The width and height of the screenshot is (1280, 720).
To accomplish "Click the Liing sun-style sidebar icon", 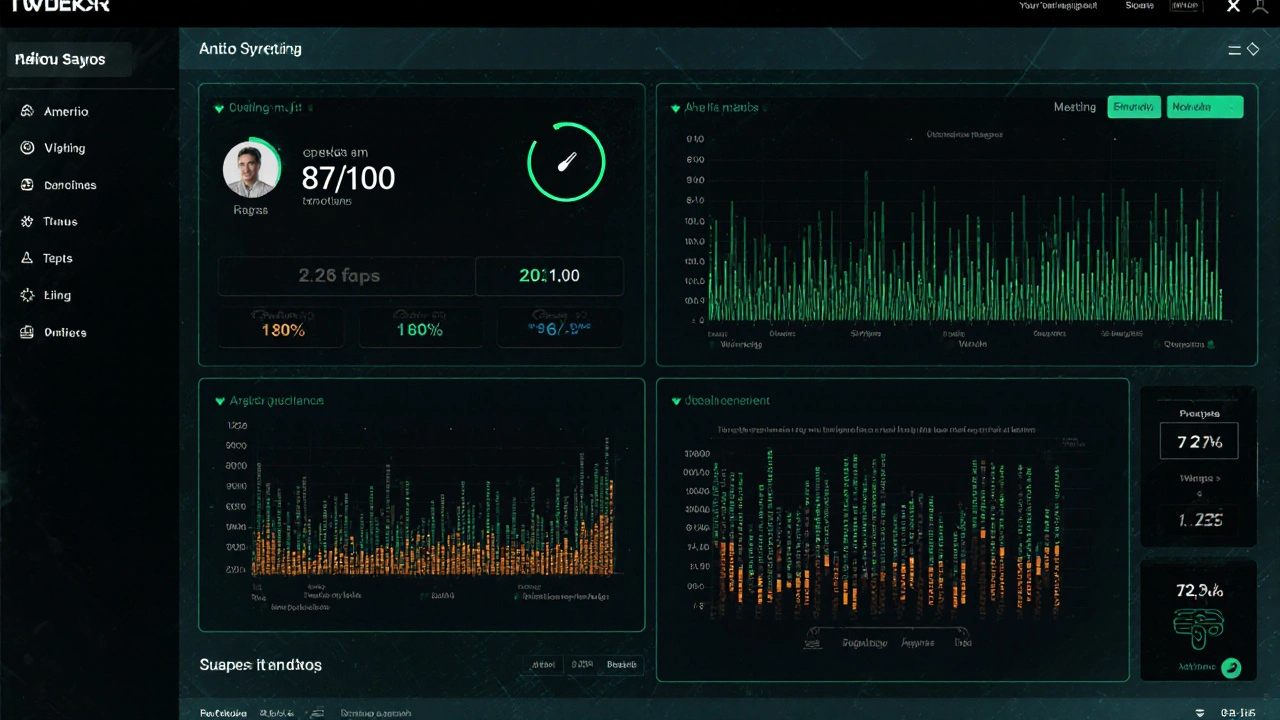I will pos(27,295).
